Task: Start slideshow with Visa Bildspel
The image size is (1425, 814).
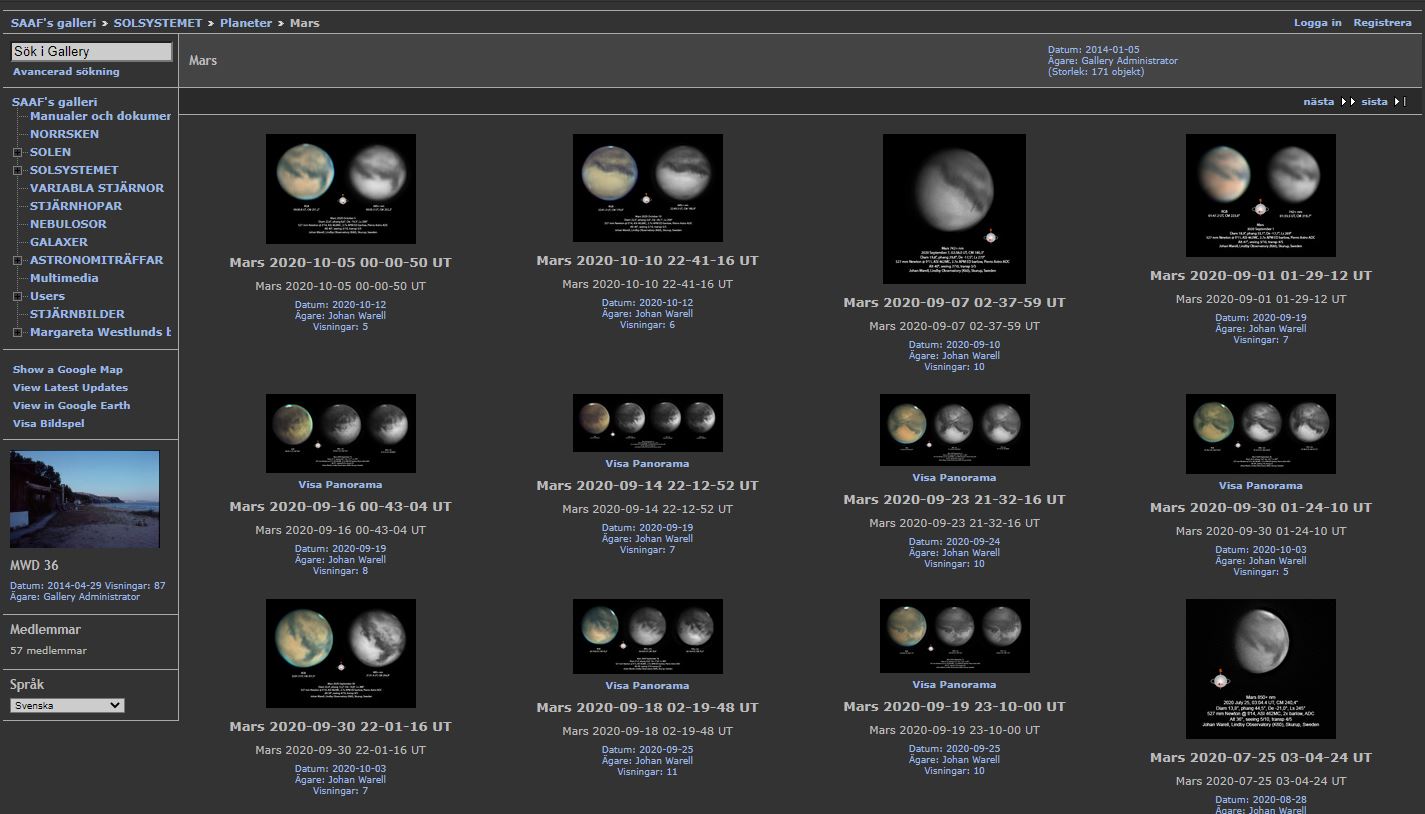Action: (x=48, y=424)
